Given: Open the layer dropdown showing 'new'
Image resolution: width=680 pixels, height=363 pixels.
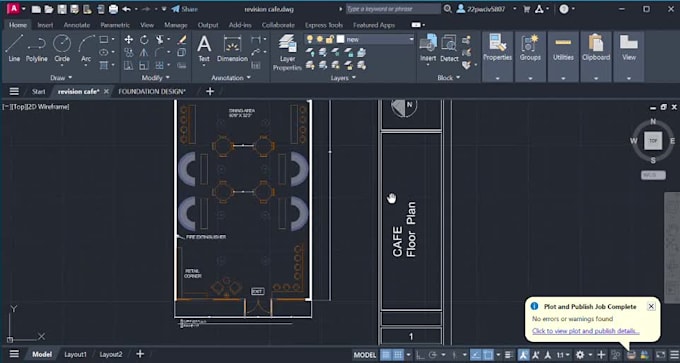Looking at the screenshot, I should (x=359, y=39).
